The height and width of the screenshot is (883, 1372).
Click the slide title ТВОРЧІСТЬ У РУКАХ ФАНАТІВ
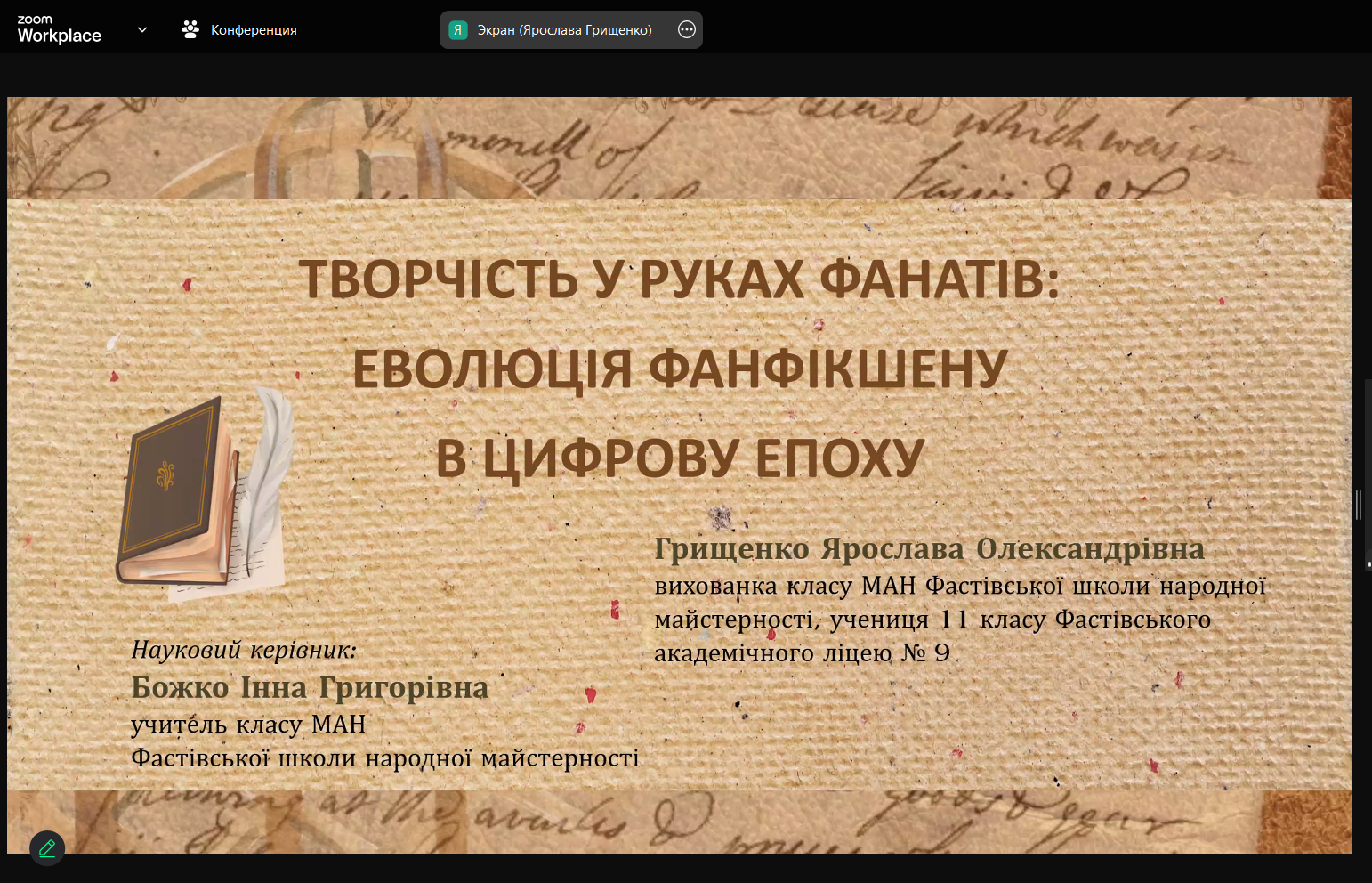click(679, 279)
